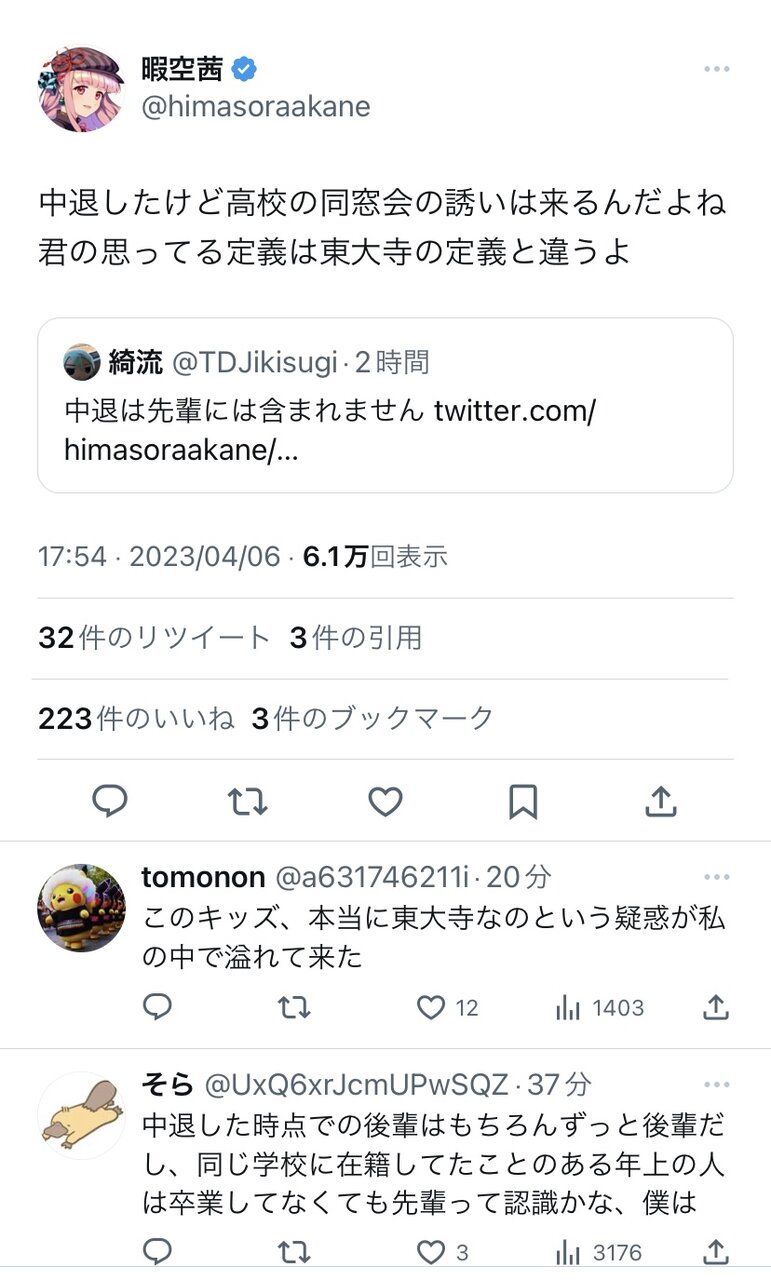
Task: Like the main tweet
Action: coord(385,801)
